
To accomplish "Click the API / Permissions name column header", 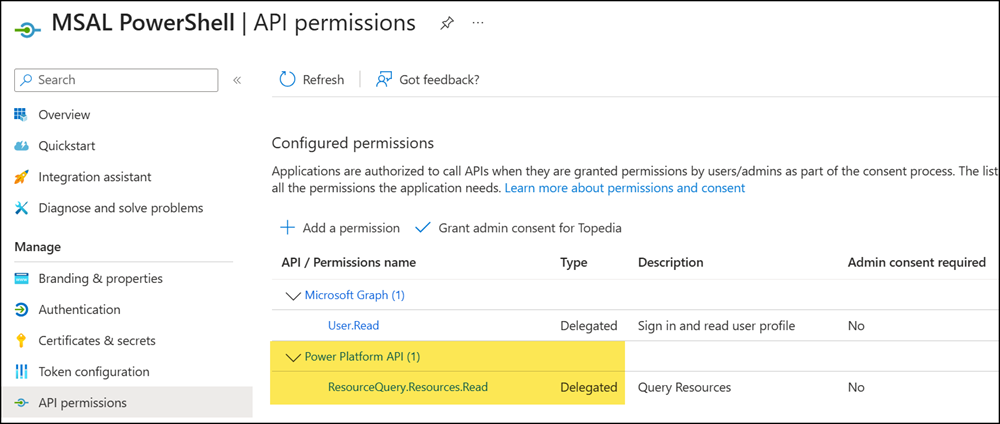I will pyautogui.click(x=348, y=263).
